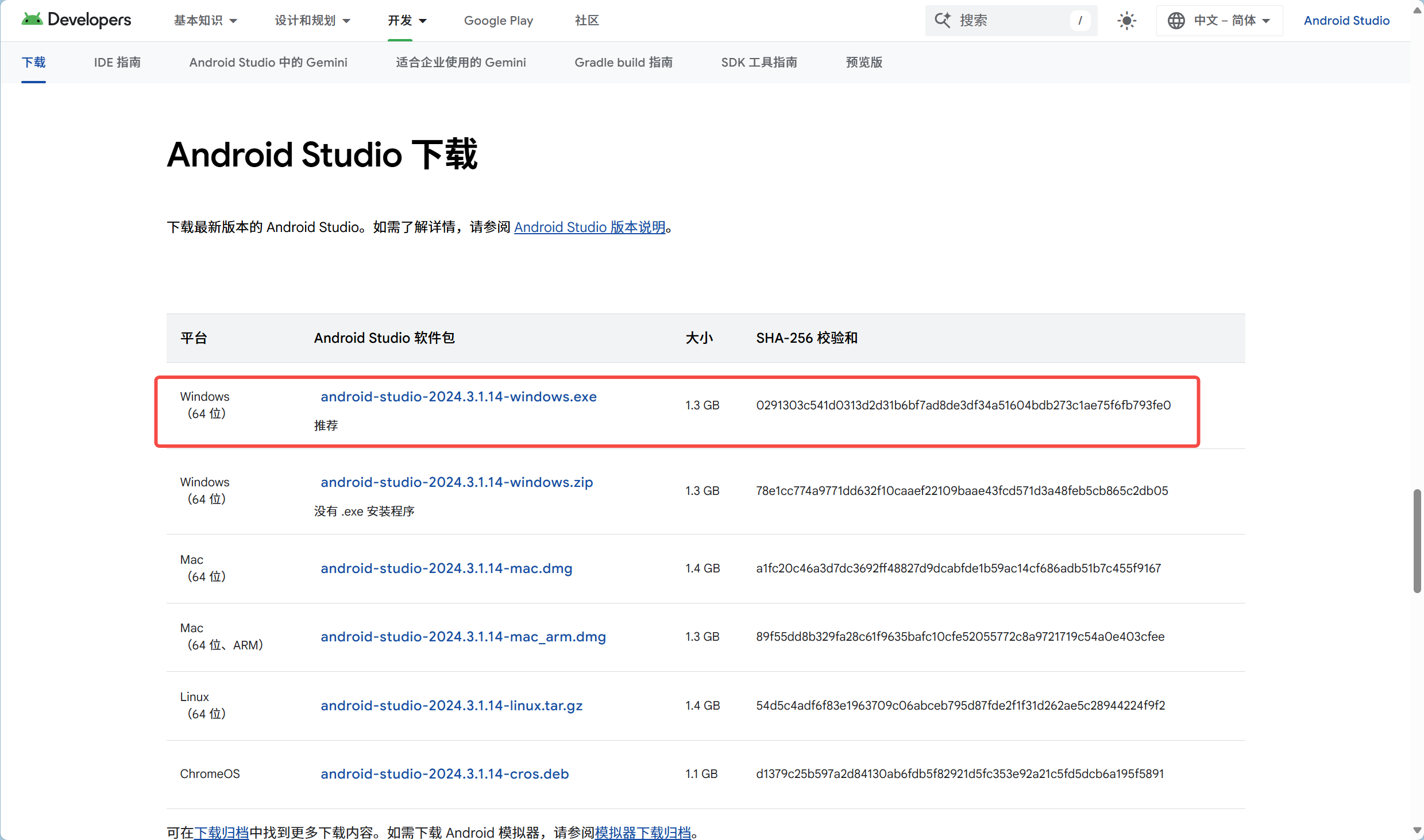This screenshot has width=1424, height=840.
Task: Click the page vertical scrollbar thumb
Action: (x=1417, y=540)
